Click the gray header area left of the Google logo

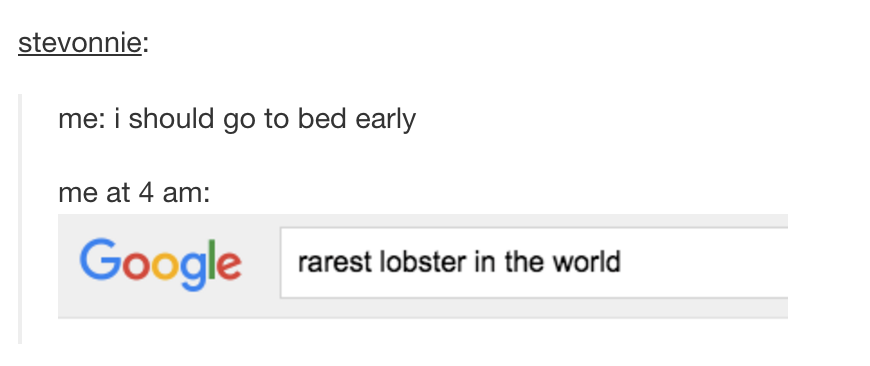coord(68,265)
